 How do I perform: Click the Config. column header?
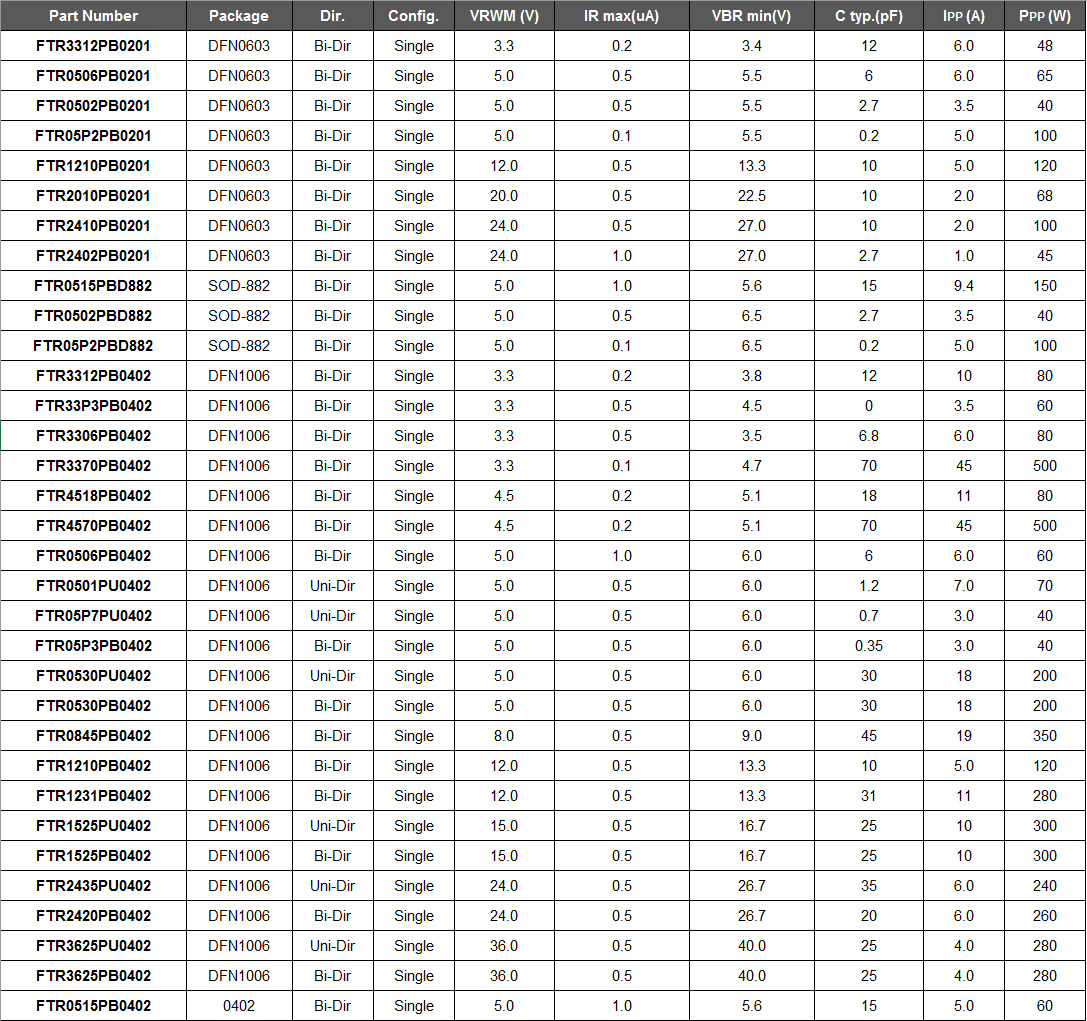pyautogui.click(x=413, y=16)
